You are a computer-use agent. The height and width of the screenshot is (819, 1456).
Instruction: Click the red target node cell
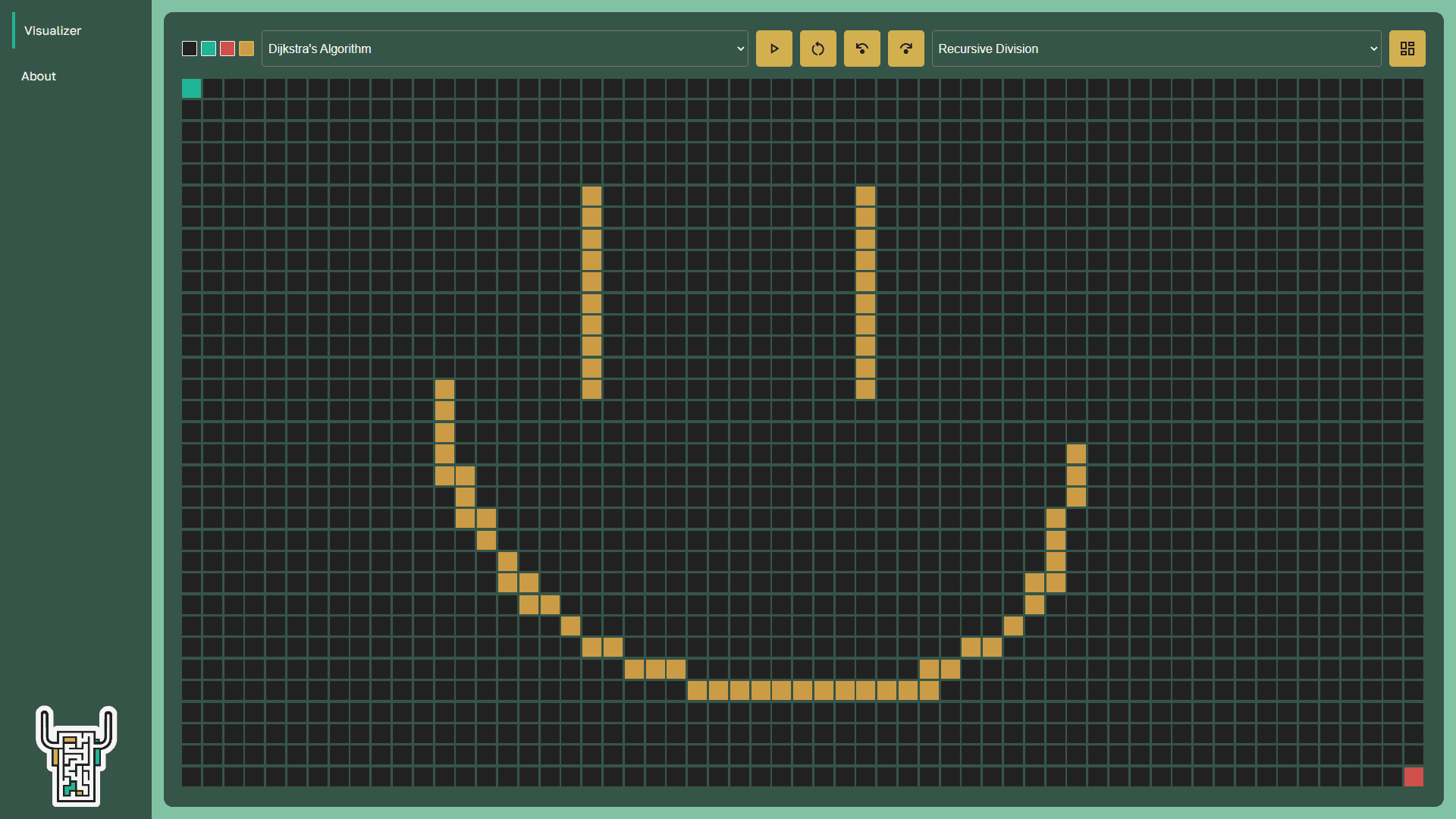pyautogui.click(x=1413, y=777)
